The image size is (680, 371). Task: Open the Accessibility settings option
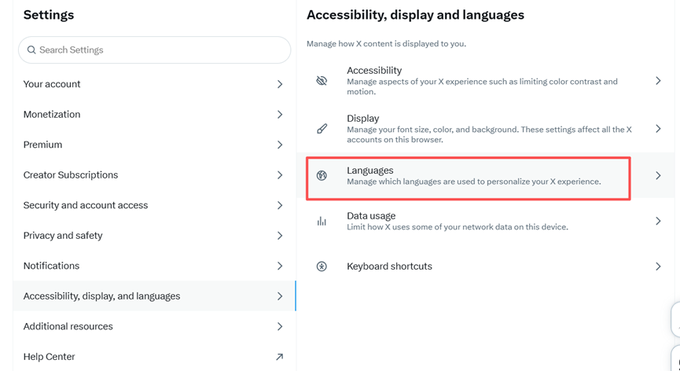(485, 81)
